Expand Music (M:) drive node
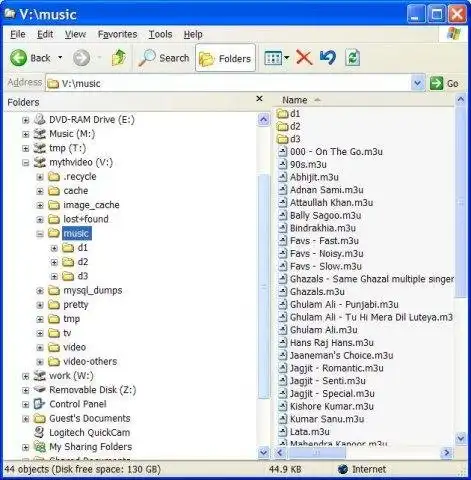Viewport: 471px width, 480px height. pos(26,134)
